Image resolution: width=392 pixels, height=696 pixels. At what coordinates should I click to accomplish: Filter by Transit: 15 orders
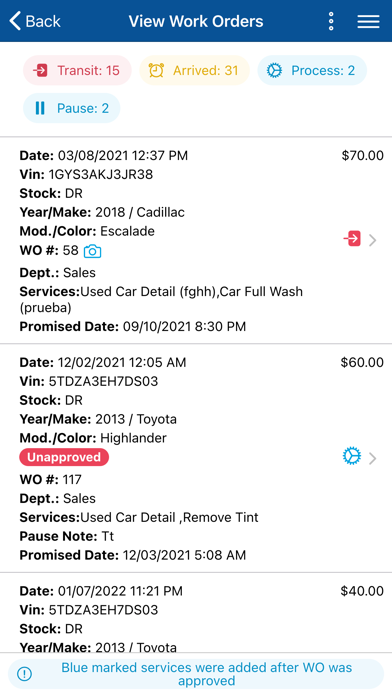[x=77, y=70]
